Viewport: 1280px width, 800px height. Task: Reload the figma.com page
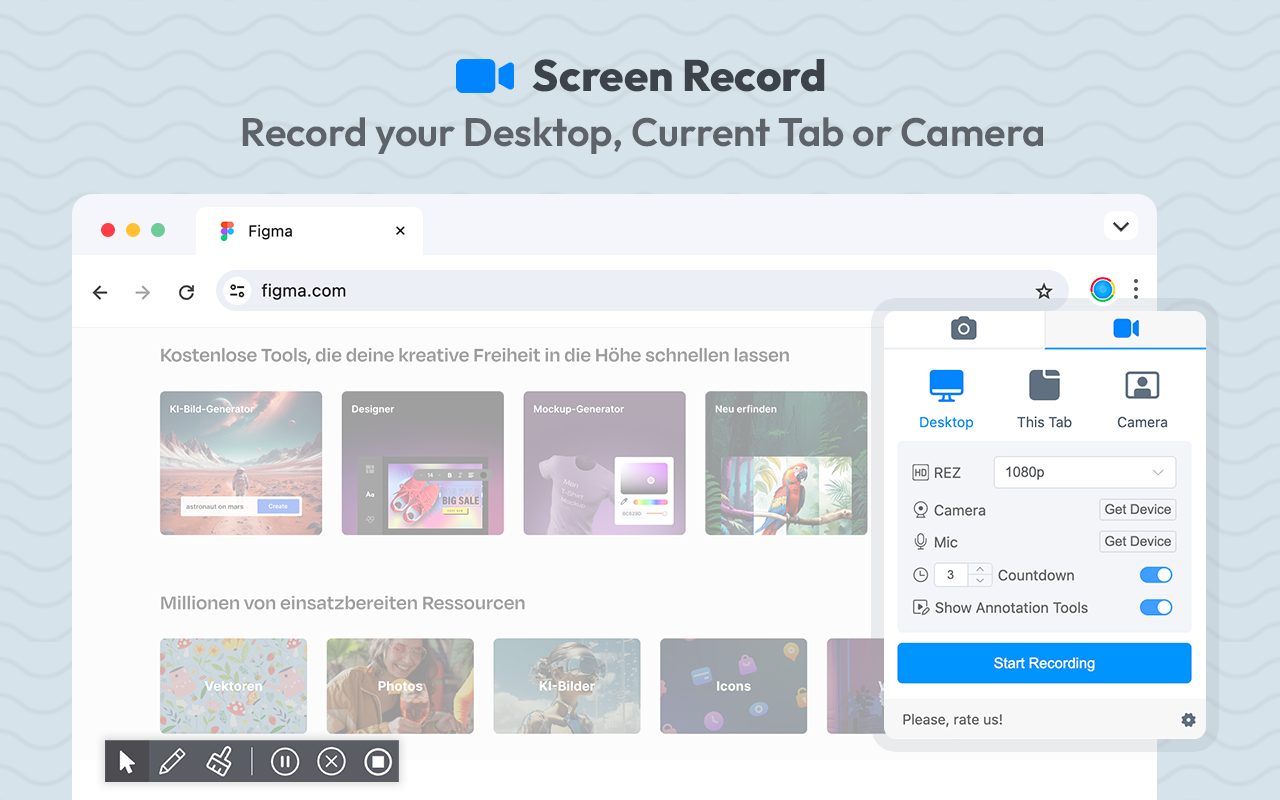(x=186, y=292)
